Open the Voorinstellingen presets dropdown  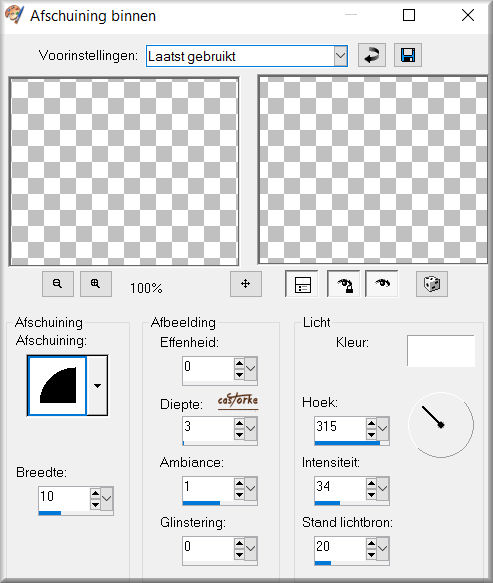pos(341,56)
